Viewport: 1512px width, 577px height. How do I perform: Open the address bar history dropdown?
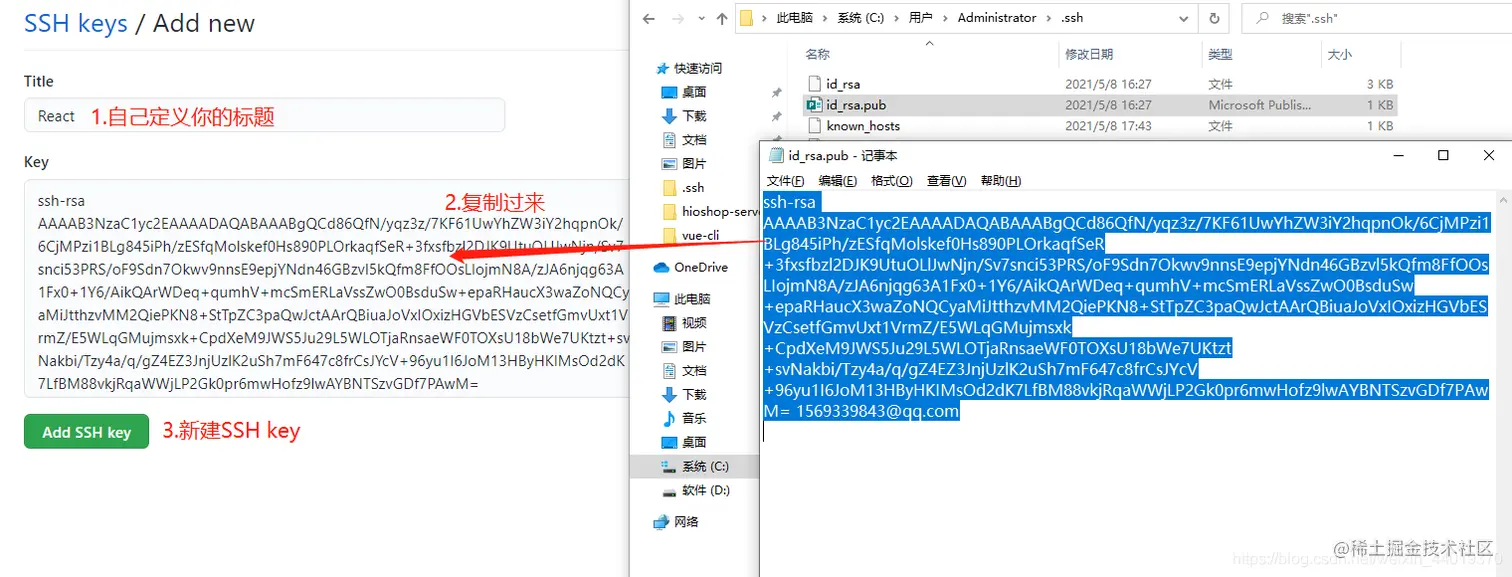coord(1184,17)
